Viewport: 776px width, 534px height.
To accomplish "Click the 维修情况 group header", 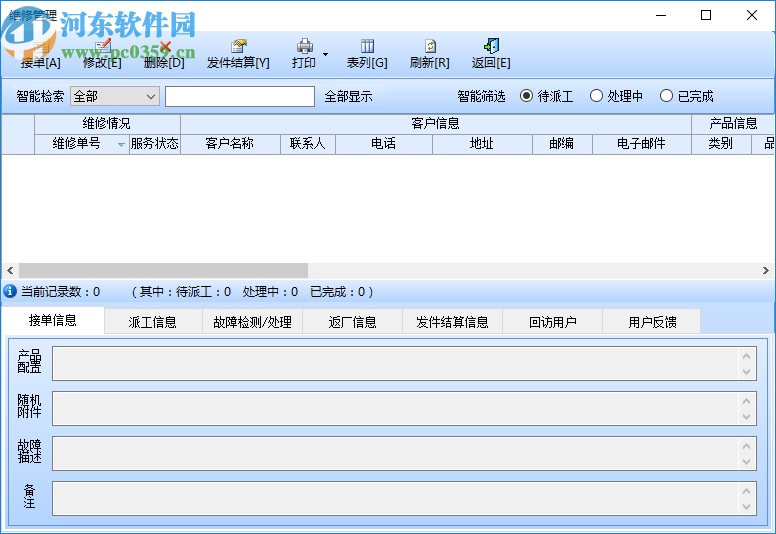I will pyautogui.click(x=107, y=124).
